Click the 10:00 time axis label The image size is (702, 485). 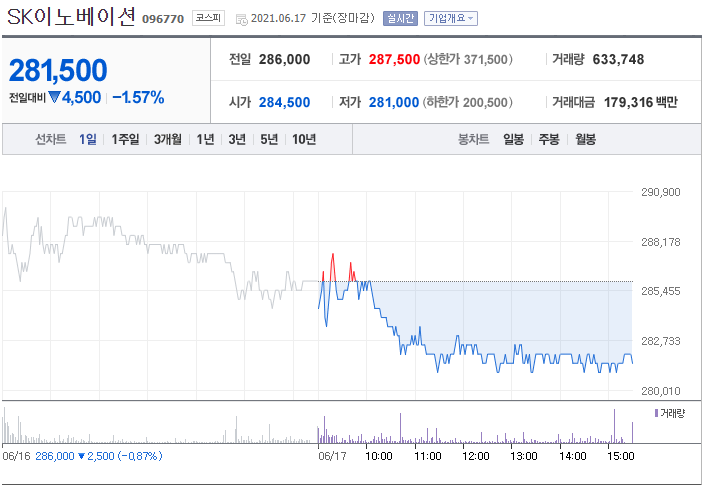point(379,456)
